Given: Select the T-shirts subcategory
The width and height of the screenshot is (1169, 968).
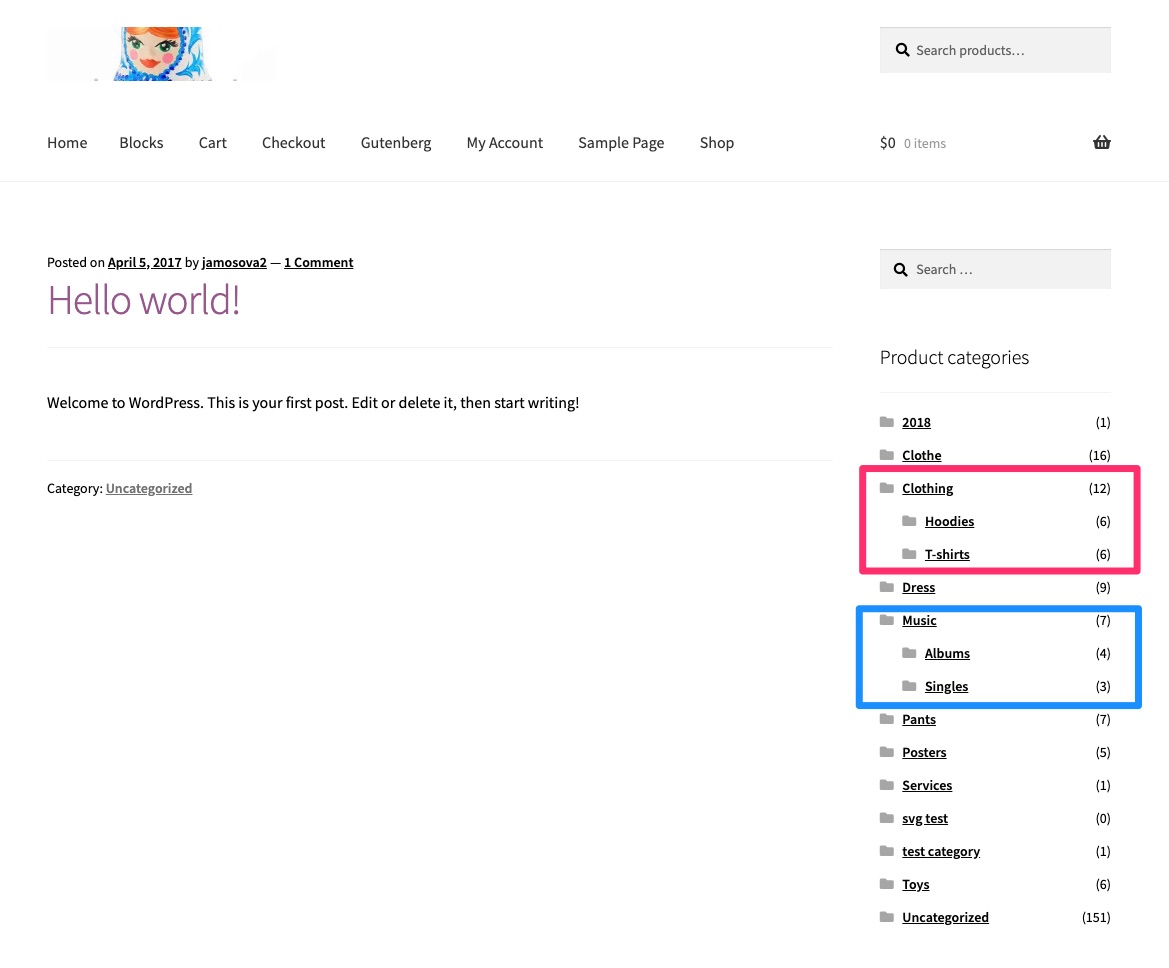Looking at the screenshot, I should (947, 554).
